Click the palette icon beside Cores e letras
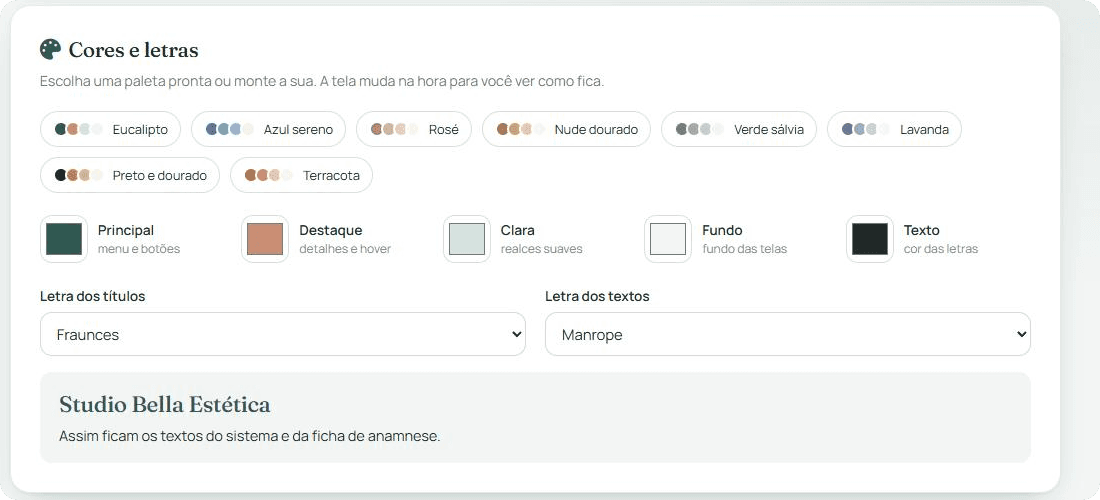 (x=51, y=50)
